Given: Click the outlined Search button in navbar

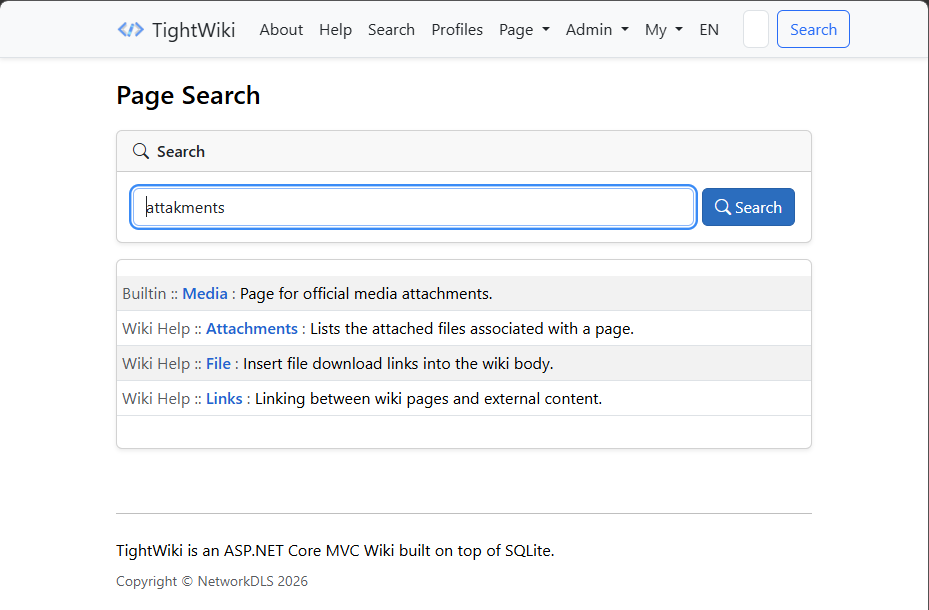Looking at the screenshot, I should click(x=813, y=29).
